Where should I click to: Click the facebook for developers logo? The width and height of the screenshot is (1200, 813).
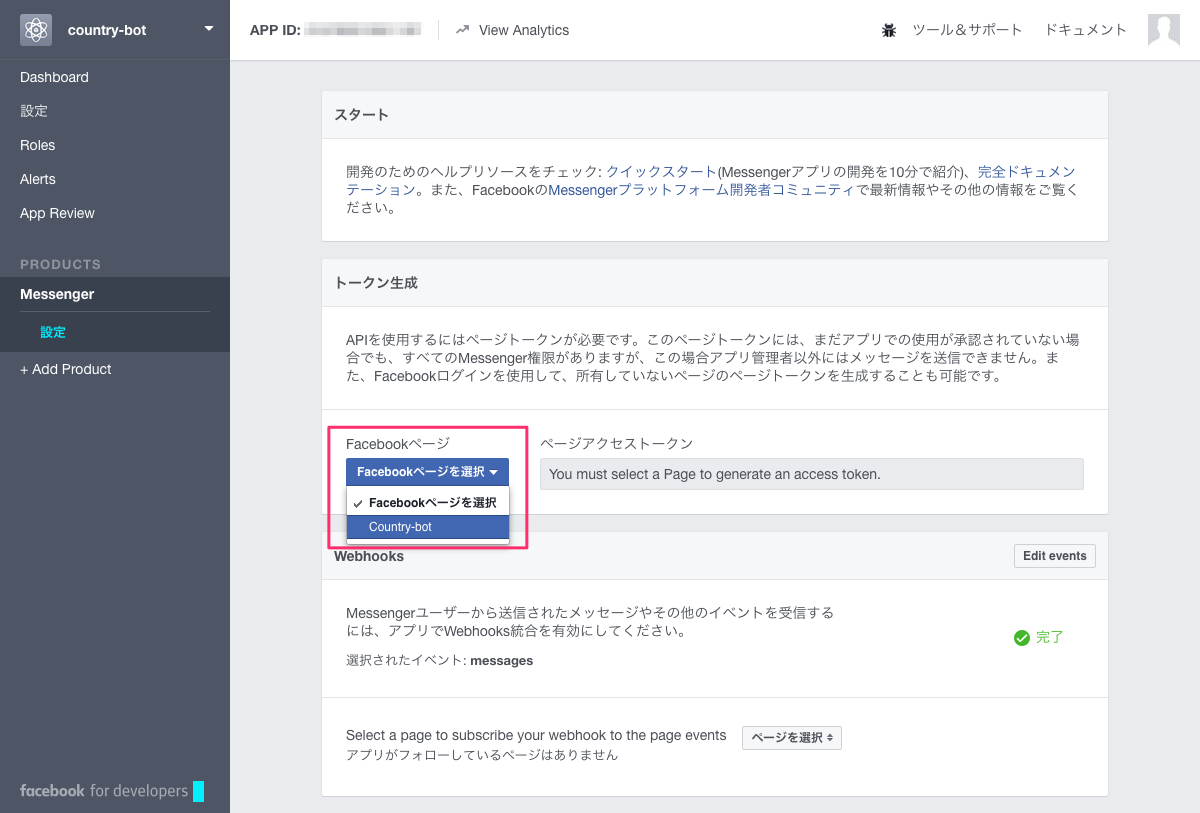click(112, 790)
